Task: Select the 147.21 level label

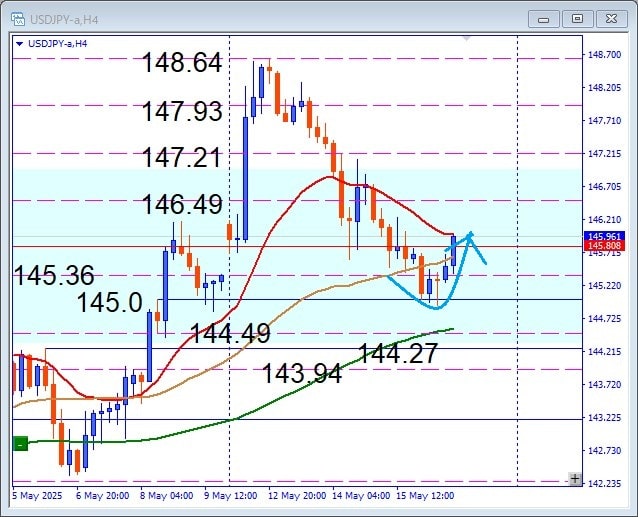Action: pyautogui.click(x=181, y=157)
